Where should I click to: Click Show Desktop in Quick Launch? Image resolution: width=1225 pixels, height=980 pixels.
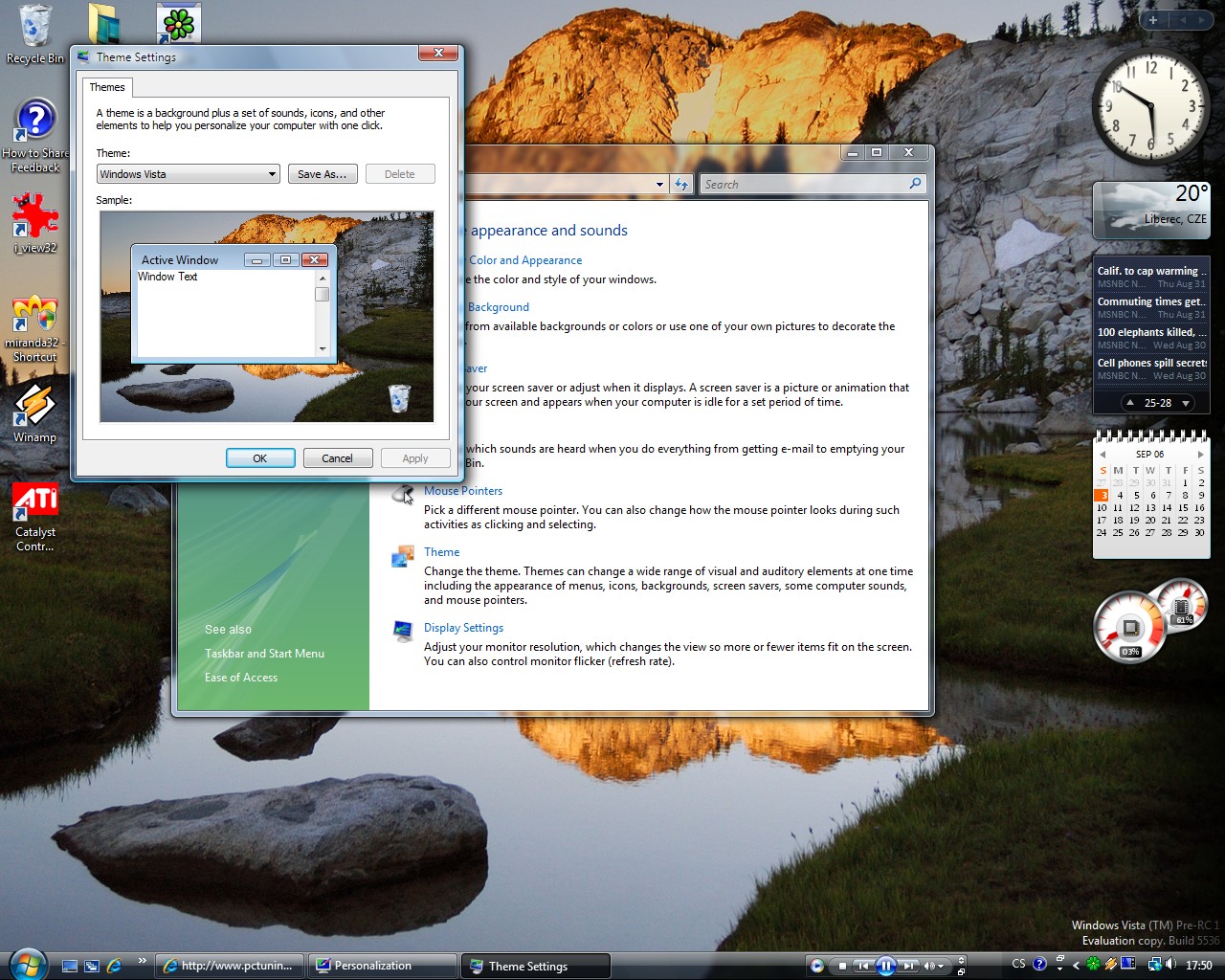[70, 966]
